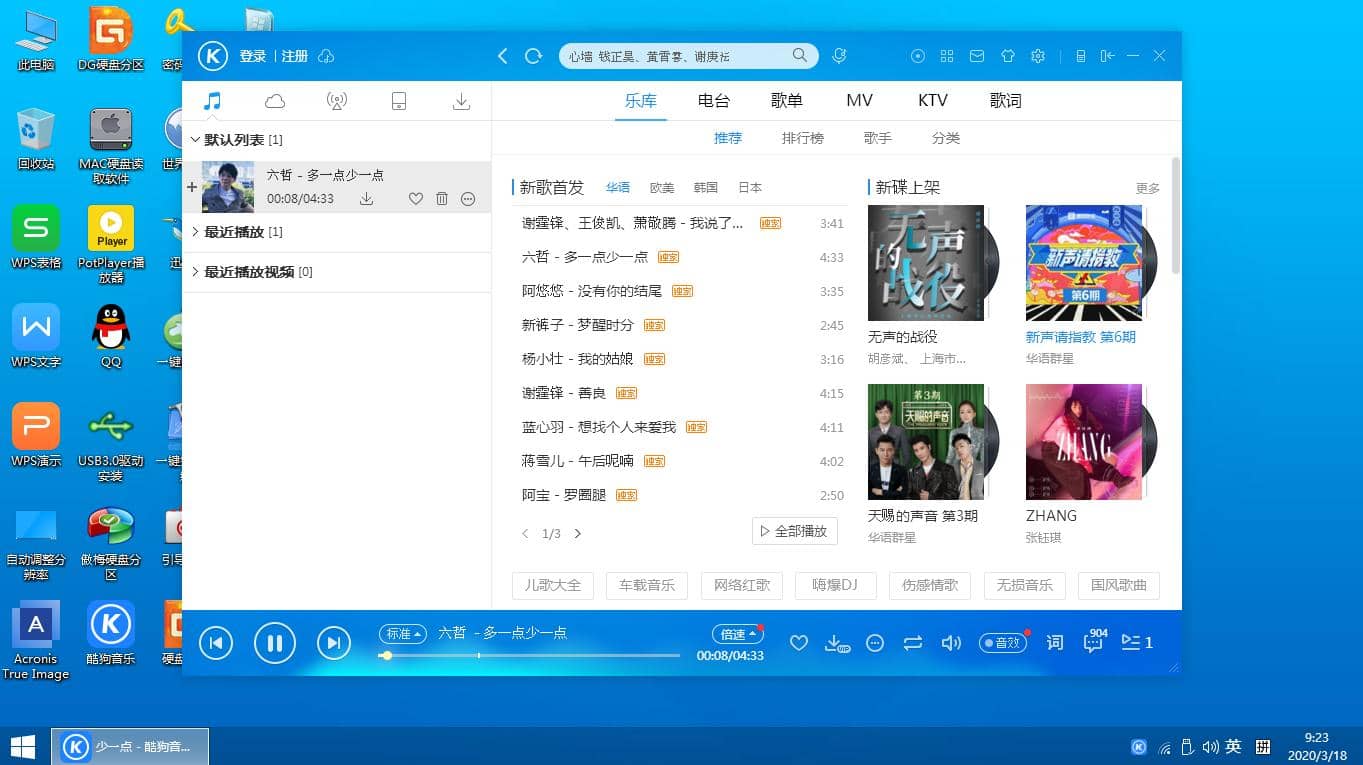This screenshot has height=765, width=1363.
Task: Expand the 最近播放视频 list
Action: [196, 272]
